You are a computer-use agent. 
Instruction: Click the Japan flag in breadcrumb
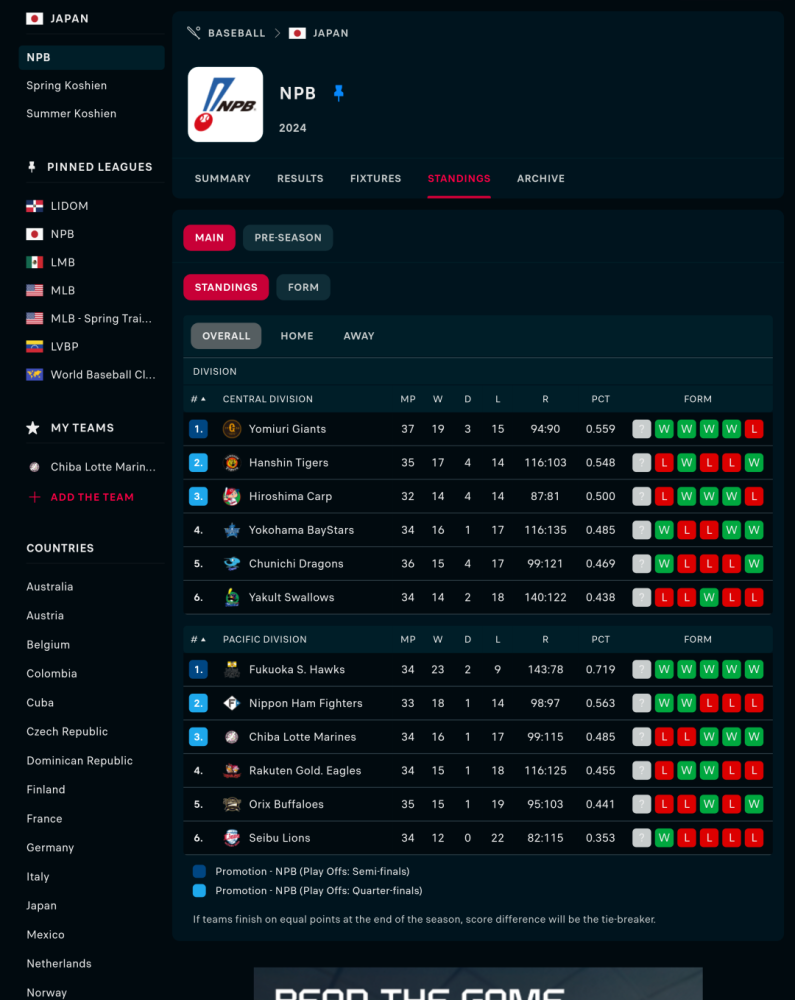(297, 33)
